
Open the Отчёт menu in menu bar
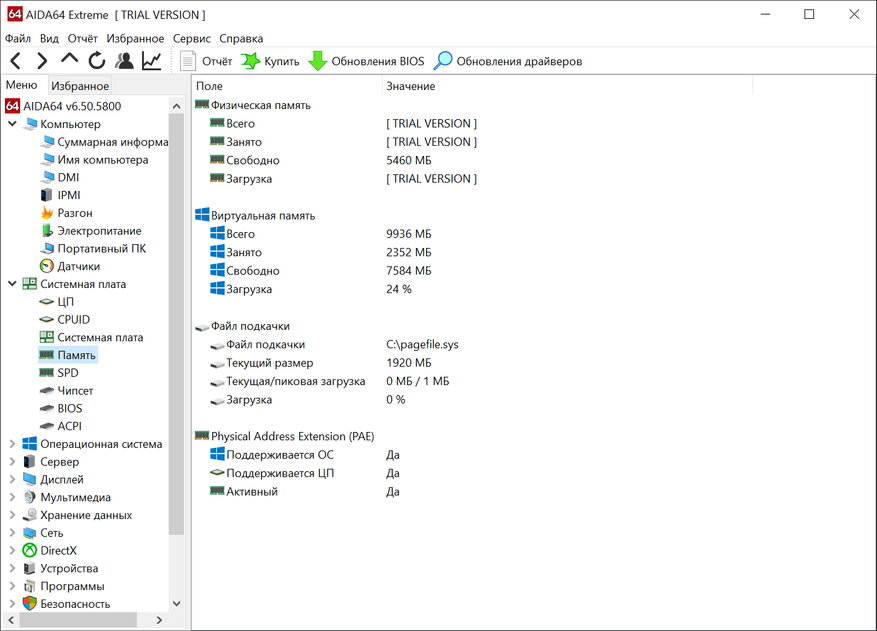(82, 39)
